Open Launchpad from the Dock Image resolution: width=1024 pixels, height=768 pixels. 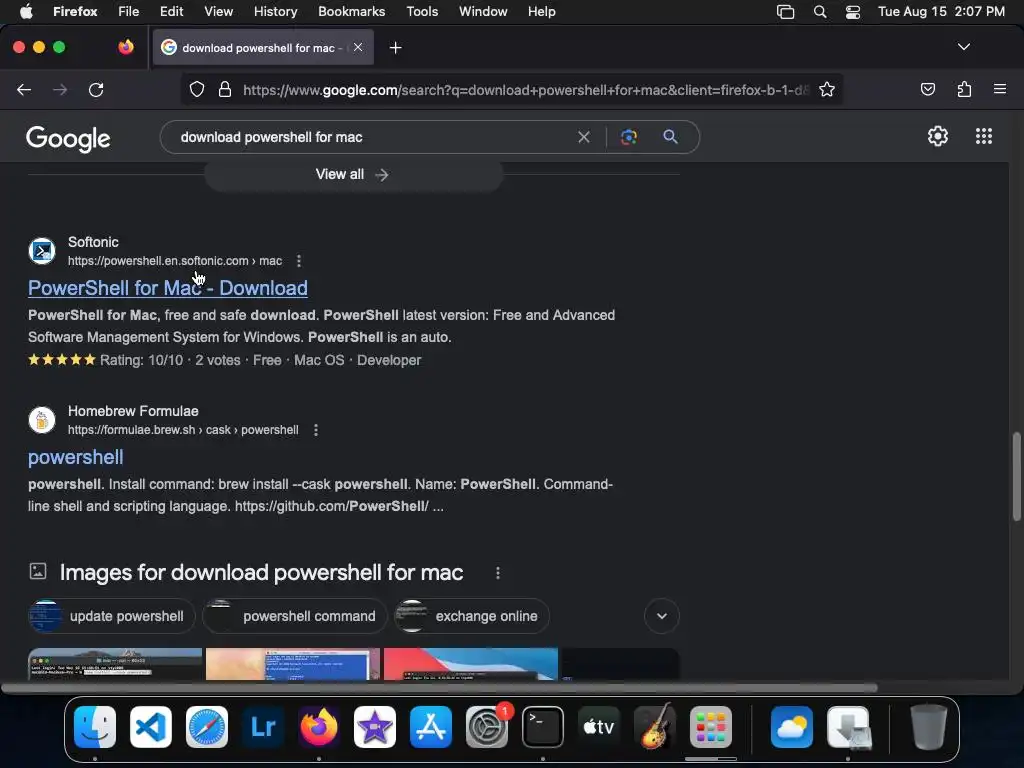[711, 727]
